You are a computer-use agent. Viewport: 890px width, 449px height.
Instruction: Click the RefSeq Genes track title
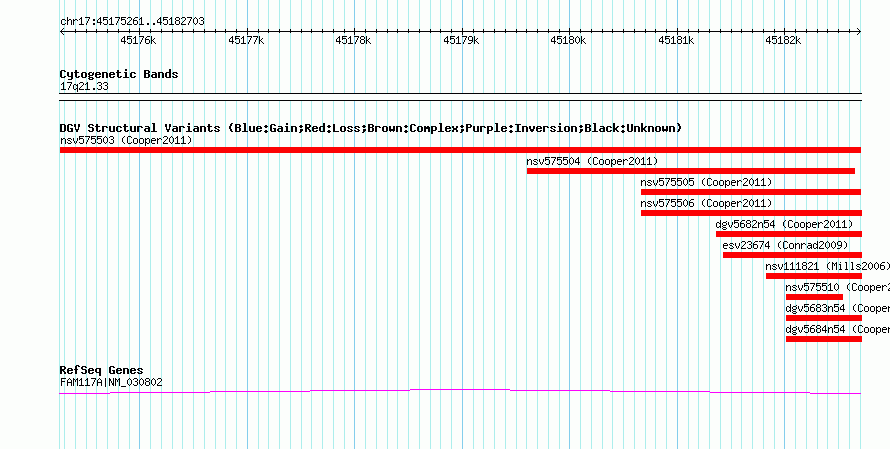coord(102,371)
